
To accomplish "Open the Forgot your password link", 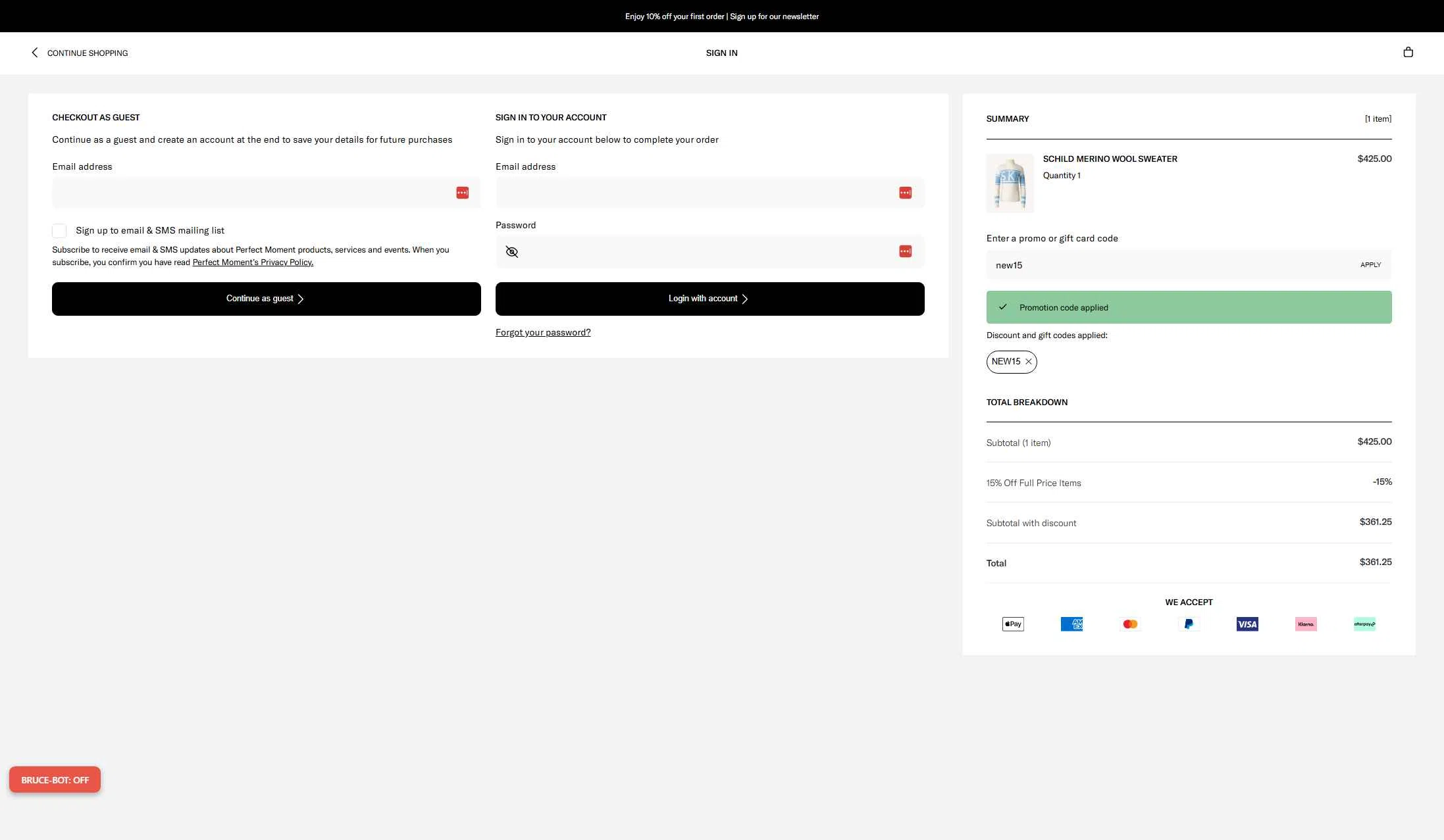I will point(543,332).
